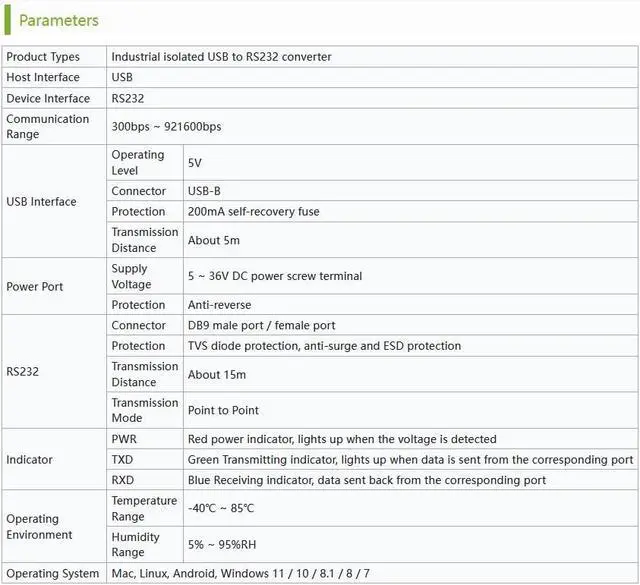This screenshot has height=585, width=640.
Task: Click the green bar beside Parameters
Action: click(x=7, y=20)
